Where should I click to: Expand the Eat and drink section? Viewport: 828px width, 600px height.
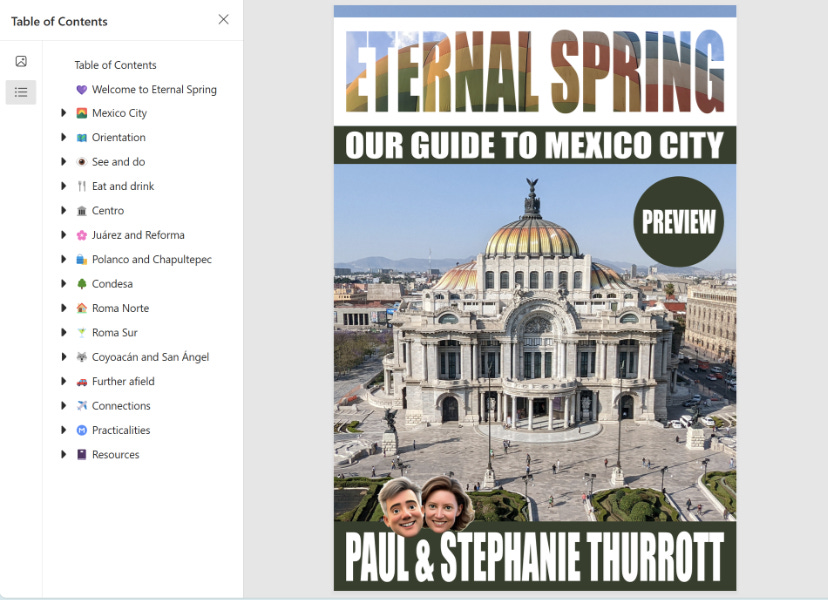tap(63, 185)
